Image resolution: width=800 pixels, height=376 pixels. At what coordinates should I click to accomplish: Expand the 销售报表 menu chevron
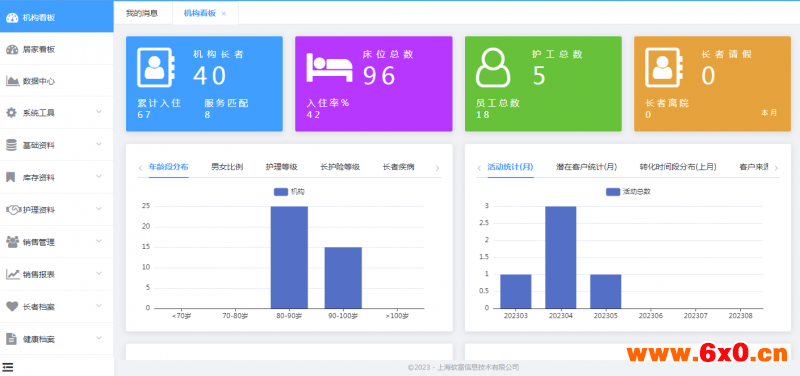coord(99,273)
